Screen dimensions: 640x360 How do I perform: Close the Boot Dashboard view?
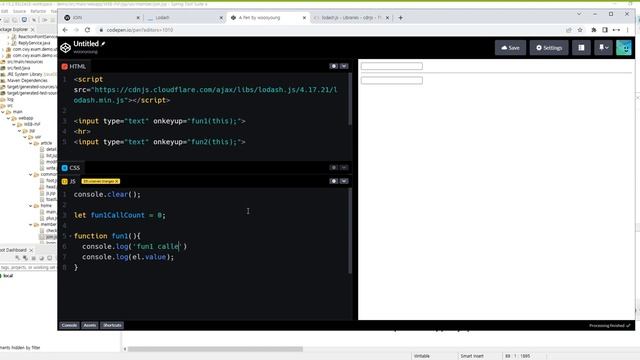point(31,250)
